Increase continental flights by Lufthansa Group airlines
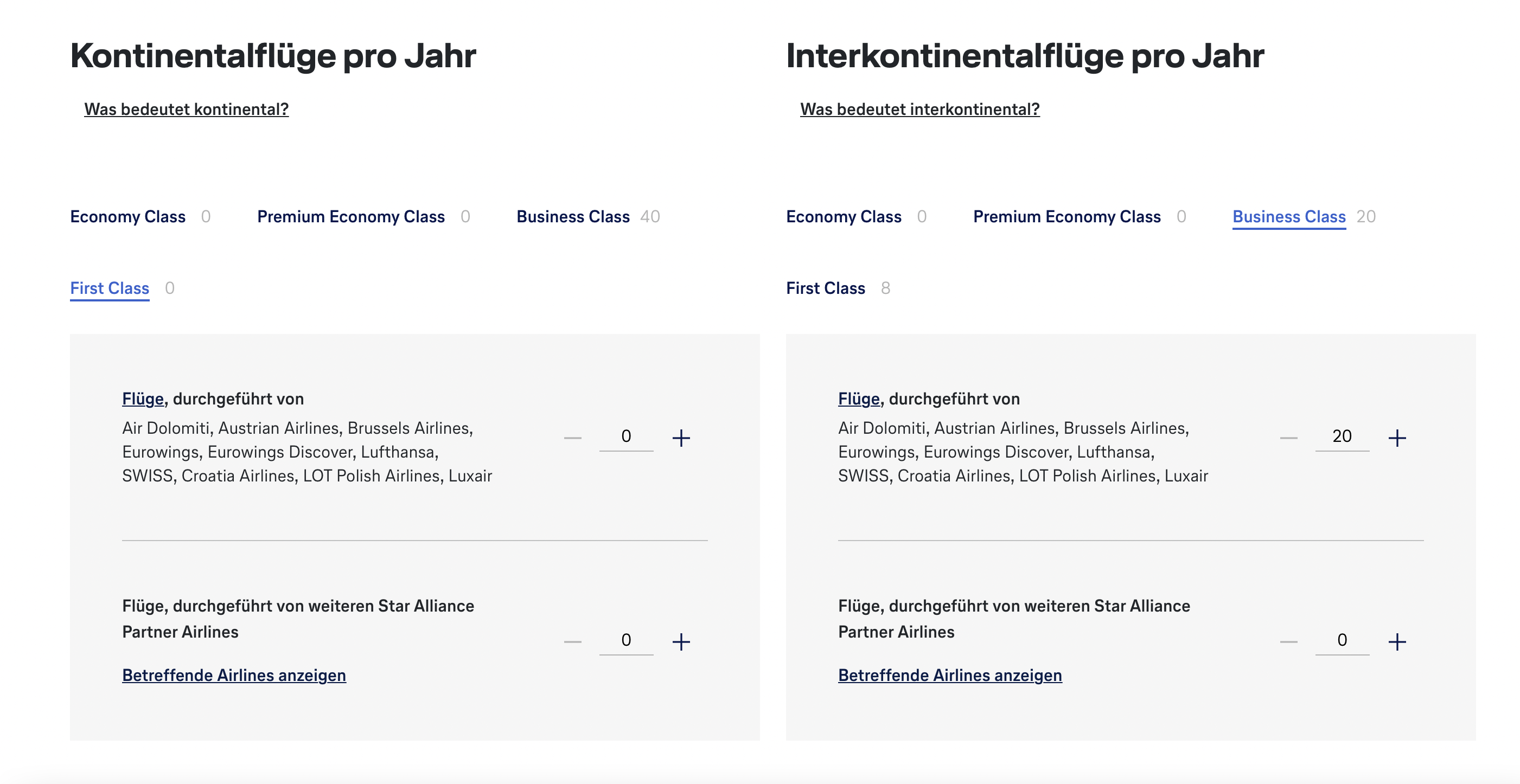Viewport: 1520px width, 784px height. pos(681,438)
